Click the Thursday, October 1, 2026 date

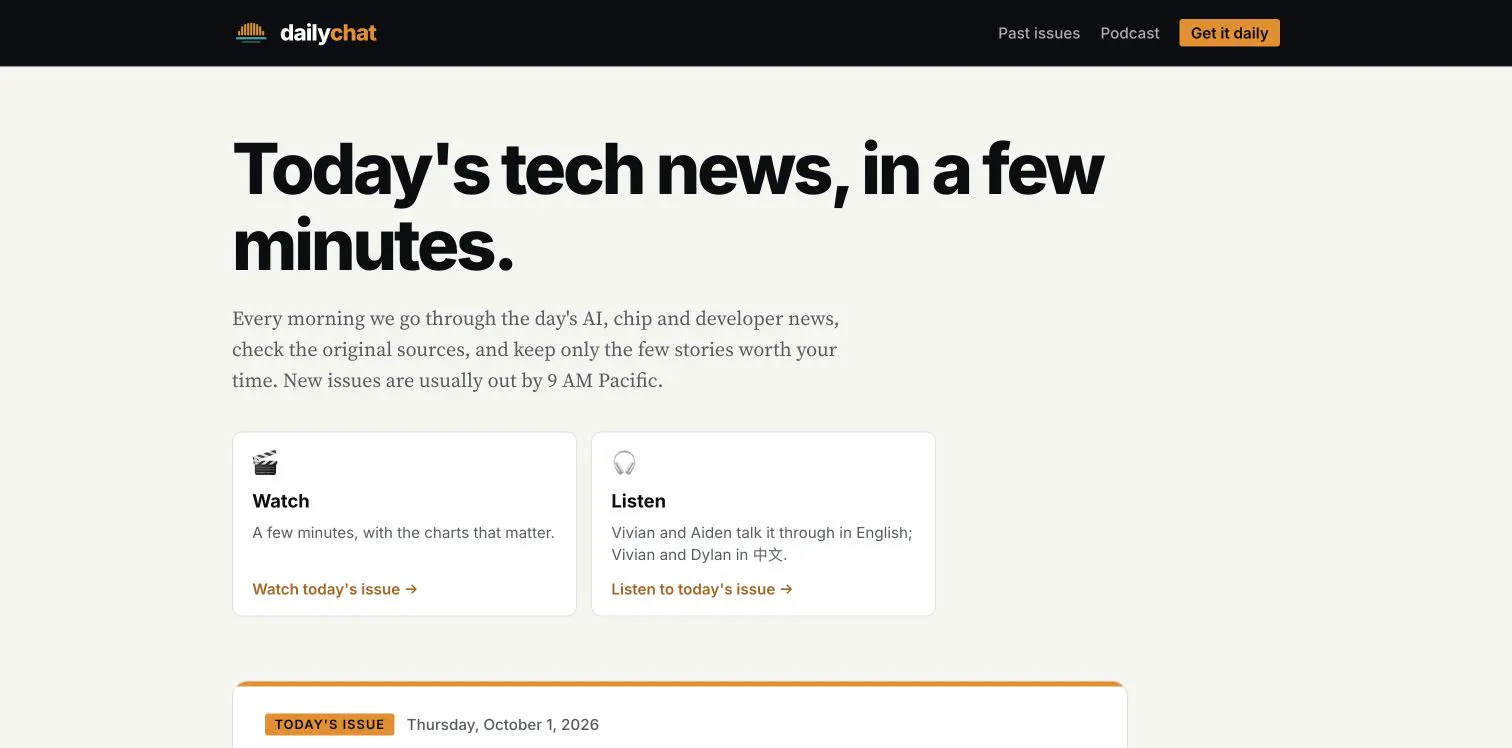coord(503,724)
